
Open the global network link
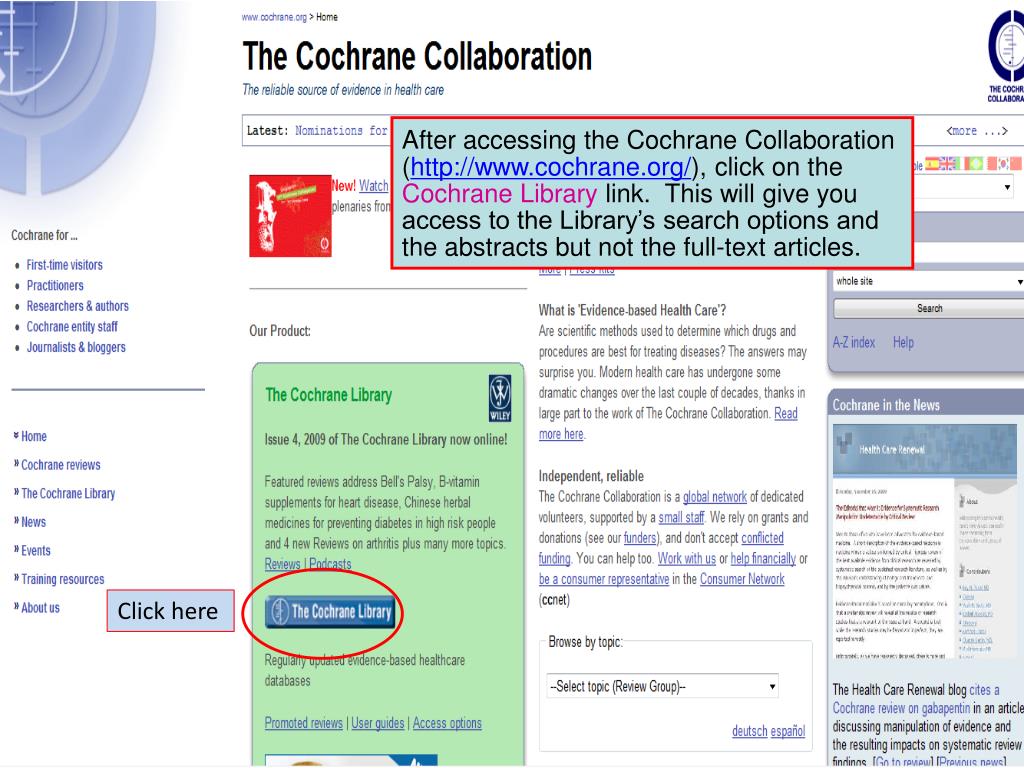(x=714, y=497)
